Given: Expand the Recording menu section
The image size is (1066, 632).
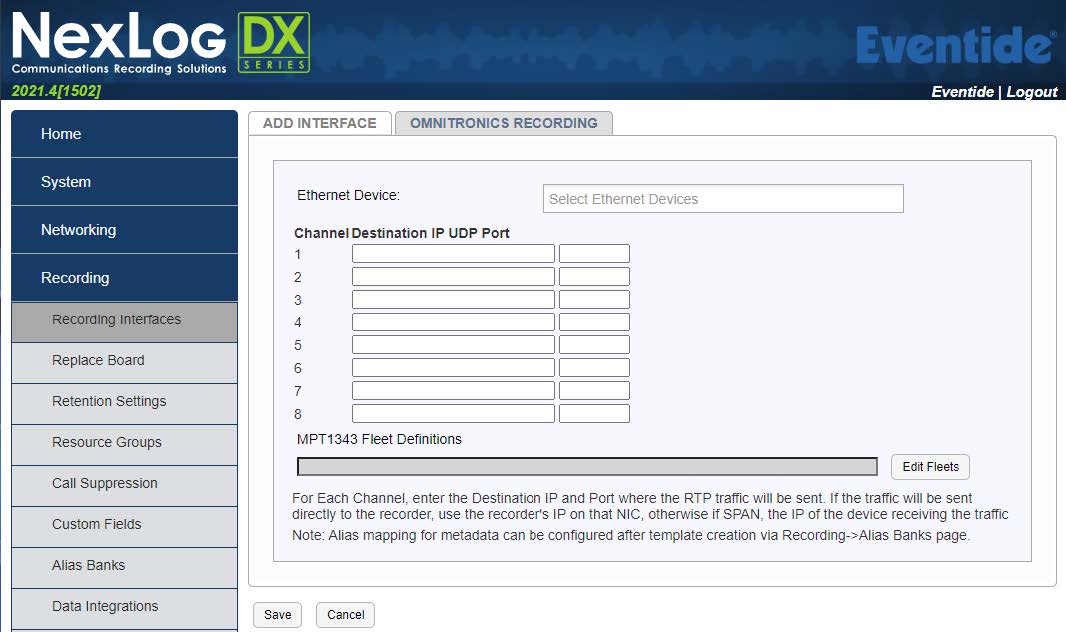Looking at the screenshot, I should point(125,278).
